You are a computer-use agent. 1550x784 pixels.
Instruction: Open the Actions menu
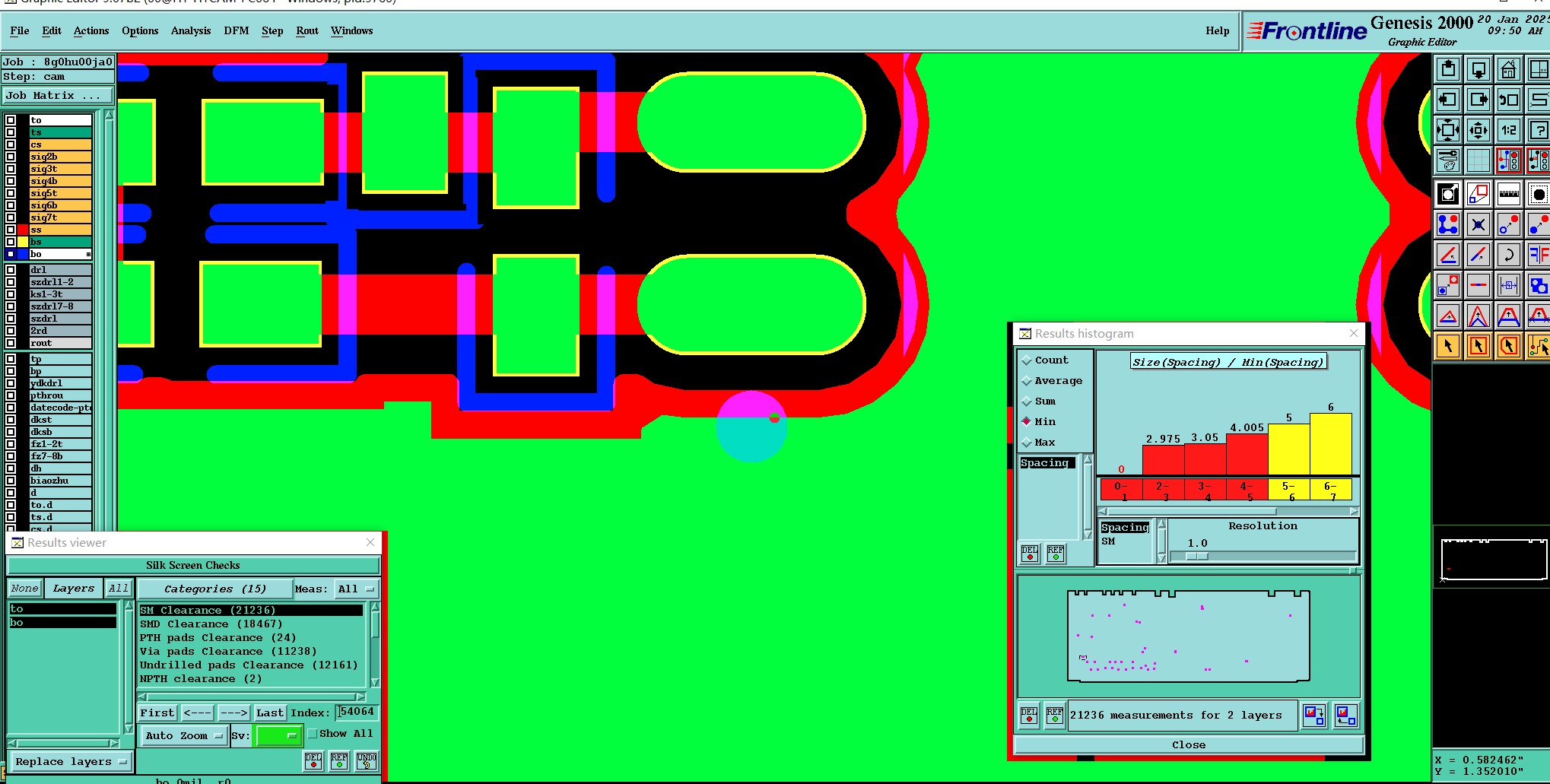click(x=91, y=31)
